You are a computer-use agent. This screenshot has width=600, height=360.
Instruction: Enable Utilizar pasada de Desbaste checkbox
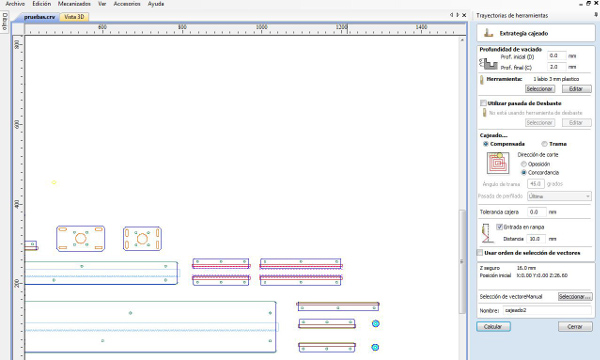(483, 103)
